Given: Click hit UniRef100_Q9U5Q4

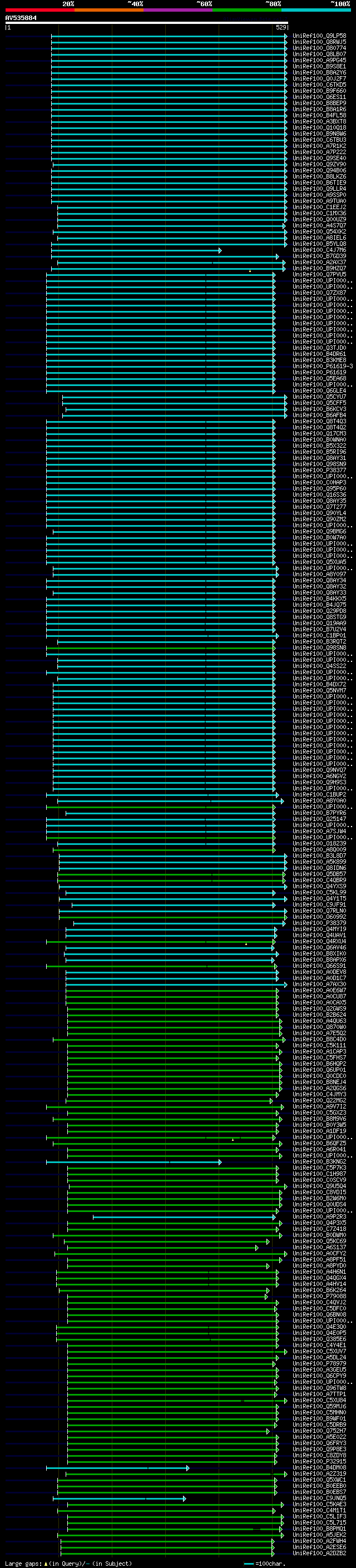Looking at the screenshot, I should point(319,1186).
